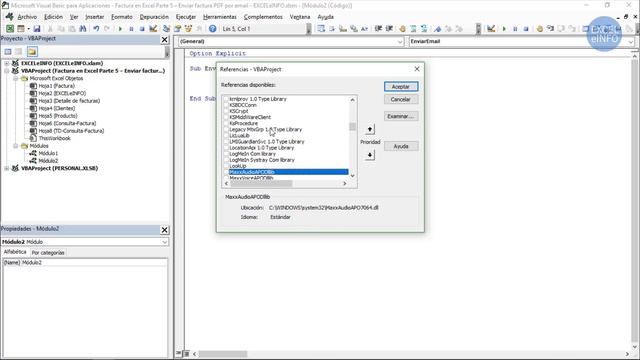Image resolution: width=640 pixels, height=360 pixels.
Task: Open the Módulo2 properties object dropdown
Action: [164, 242]
